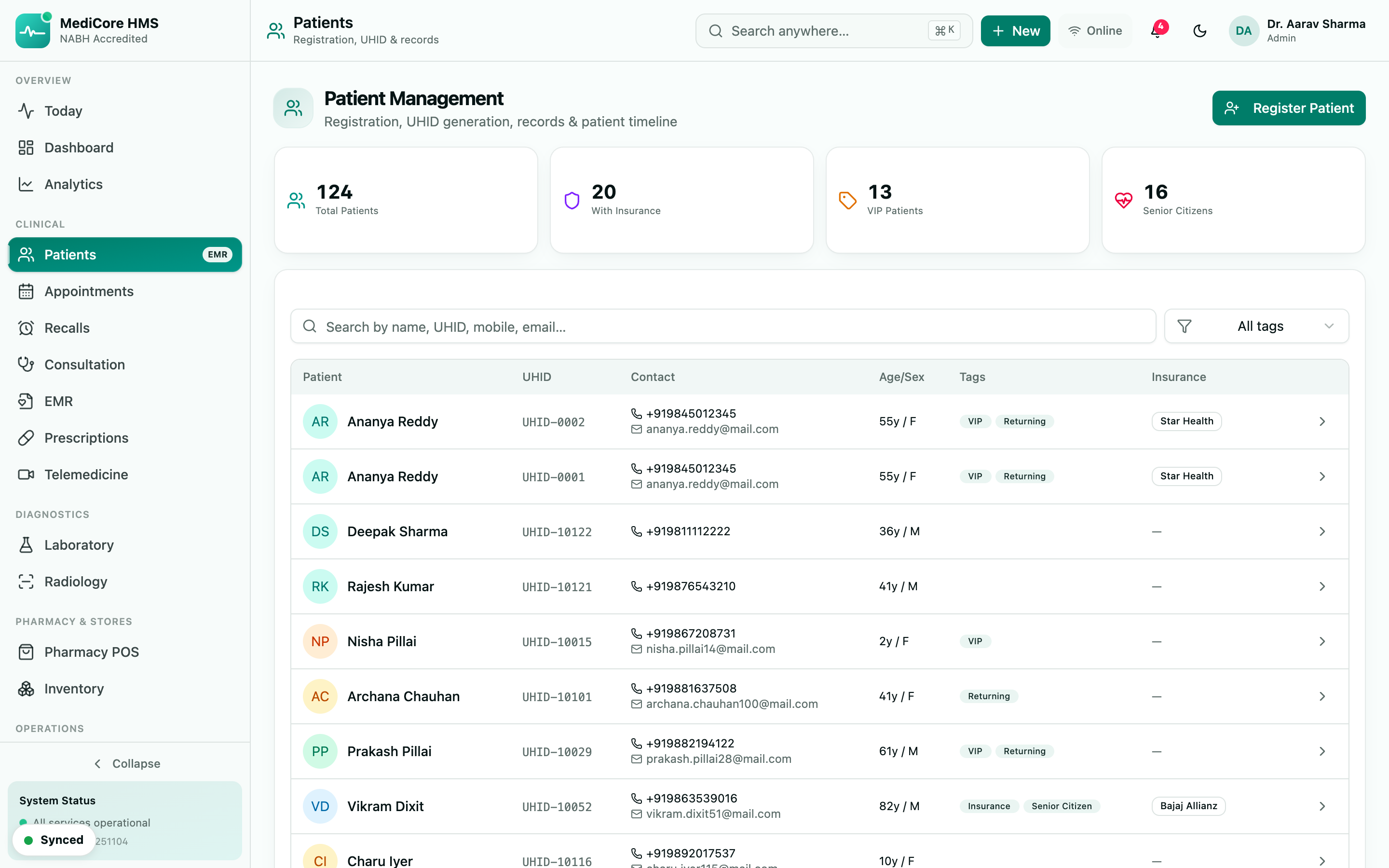The height and width of the screenshot is (868, 1389).
Task: Go to Analytics page
Action: pyautogui.click(x=125, y=184)
